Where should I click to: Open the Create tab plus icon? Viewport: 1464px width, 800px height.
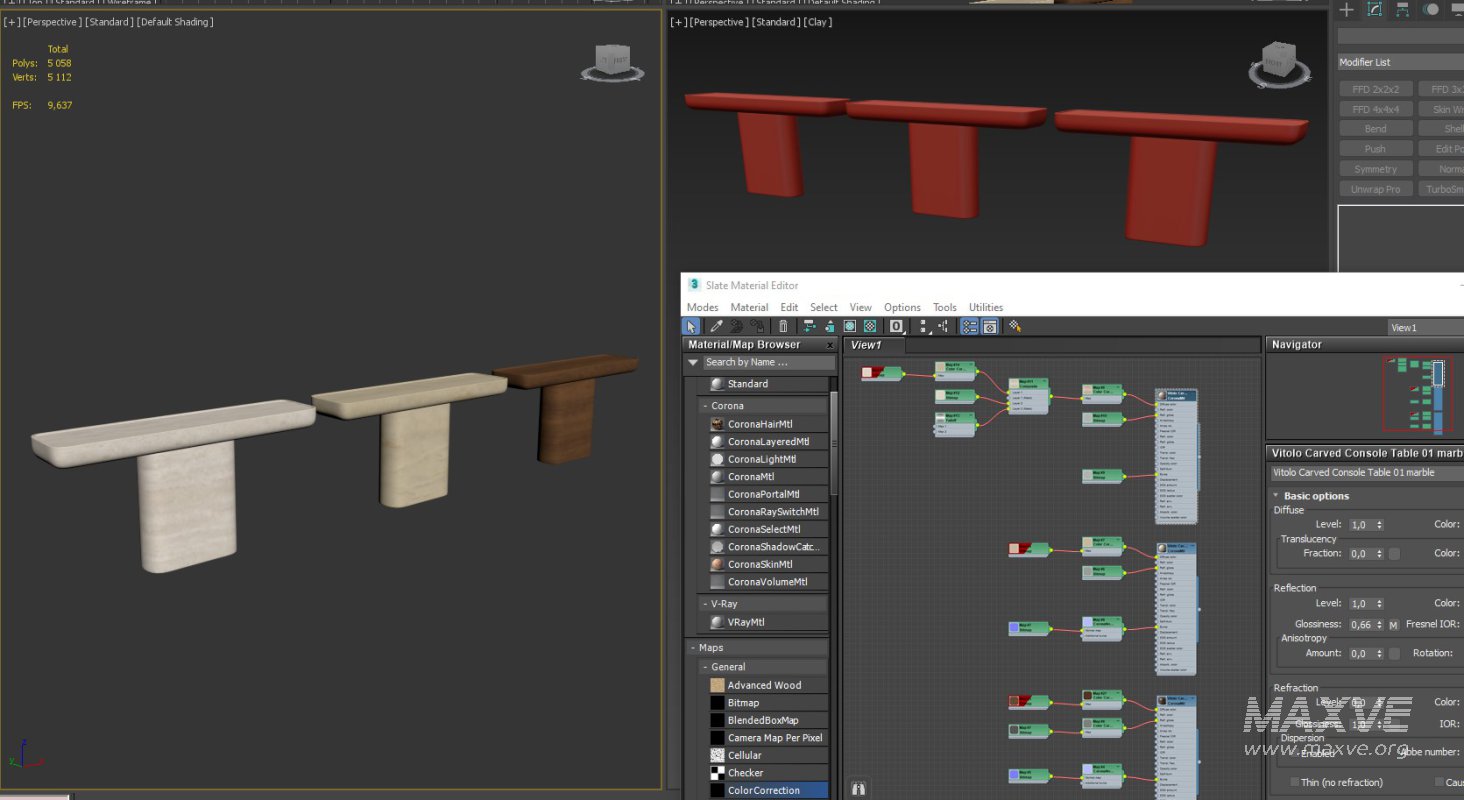point(1347,10)
